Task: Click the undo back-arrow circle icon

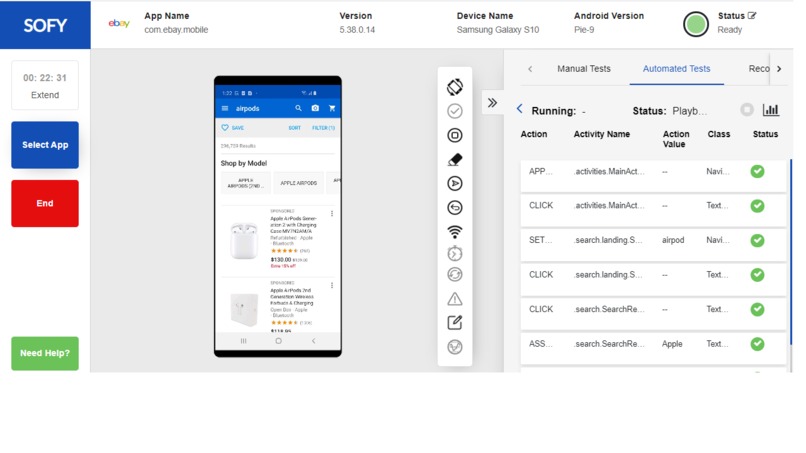Action: tap(454, 208)
